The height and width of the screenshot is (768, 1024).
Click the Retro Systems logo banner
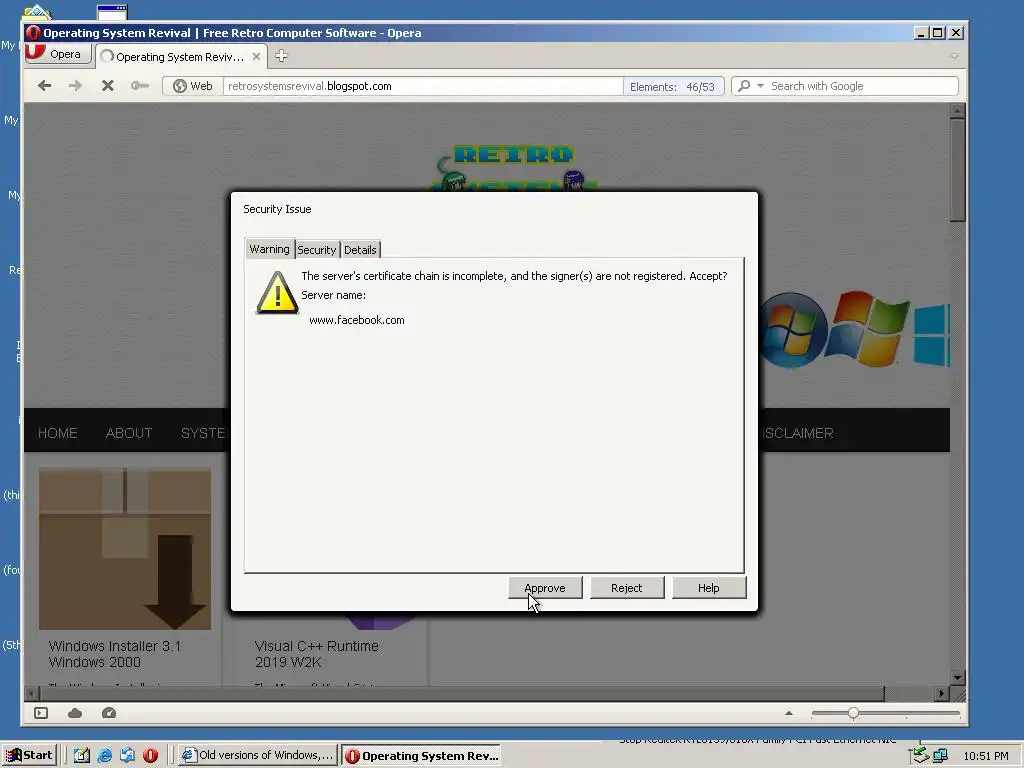(513, 167)
